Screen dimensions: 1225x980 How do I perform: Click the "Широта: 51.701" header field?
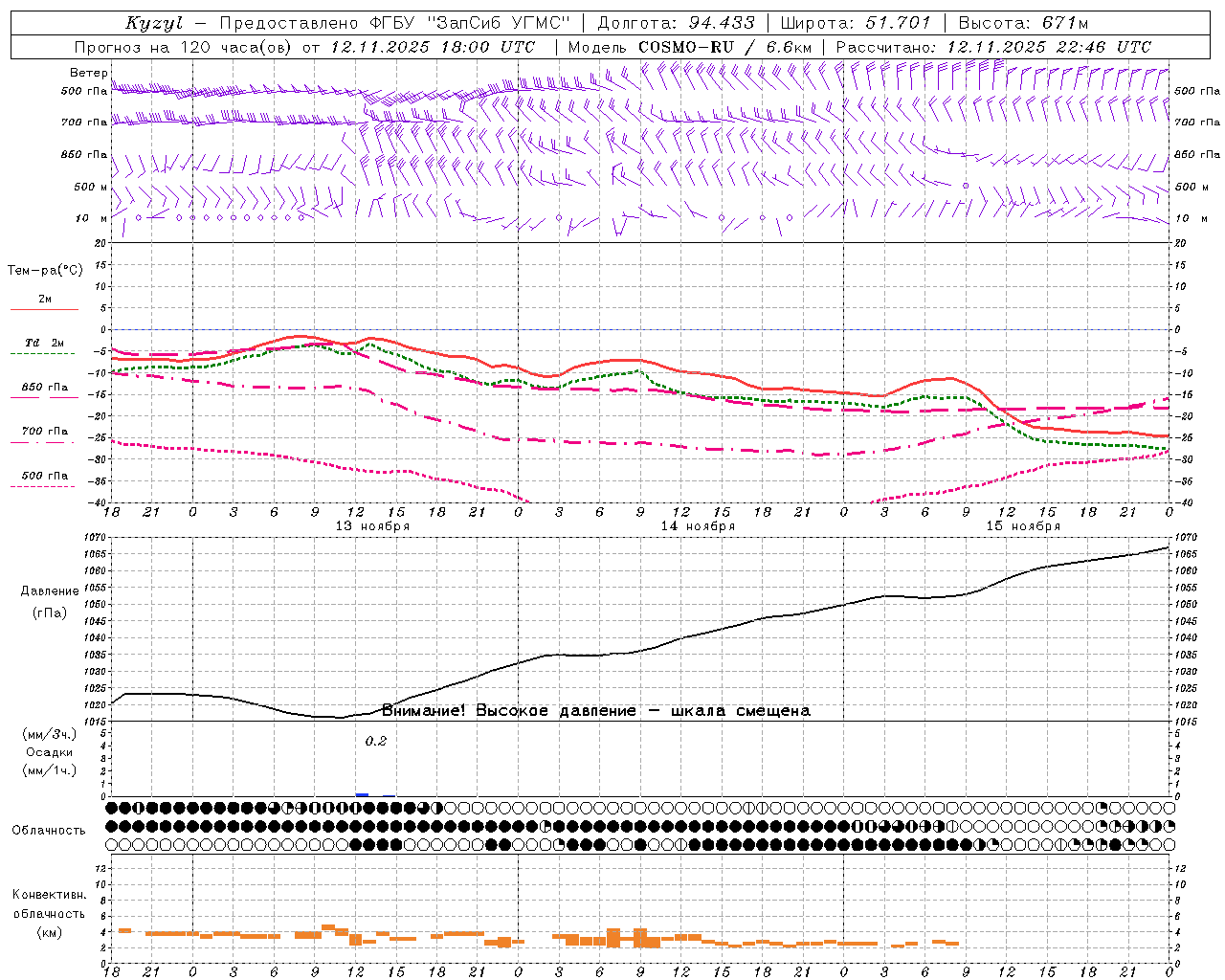click(x=856, y=23)
